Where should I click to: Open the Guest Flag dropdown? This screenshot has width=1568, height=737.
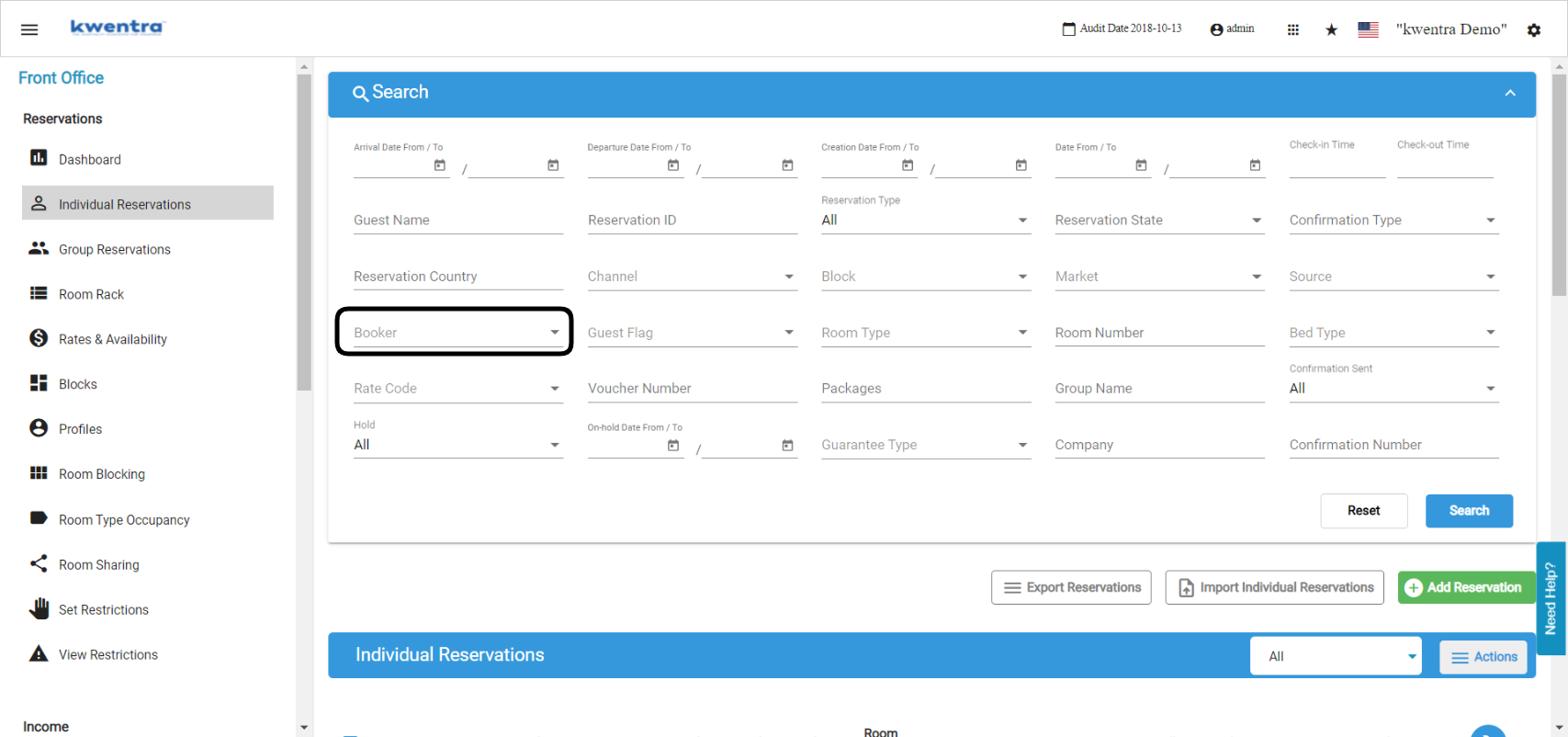point(692,333)
